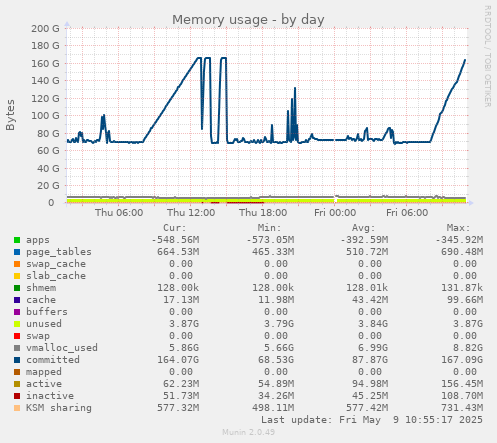Image resolution: width=497 pixels, height=443 pixels.
Task: Click the orange swap_cache legend swatch
Action: (x=17, y=264)
